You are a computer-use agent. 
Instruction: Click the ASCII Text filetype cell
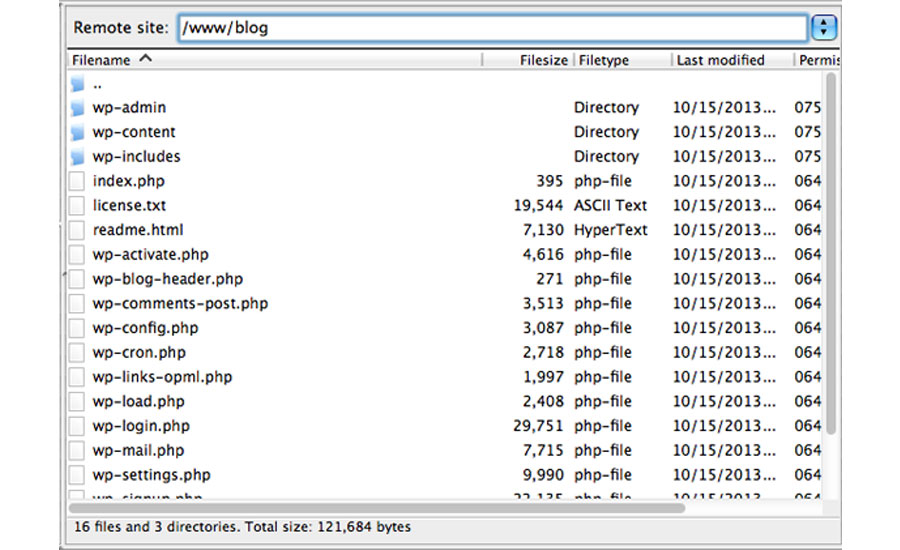click(611, 206)
